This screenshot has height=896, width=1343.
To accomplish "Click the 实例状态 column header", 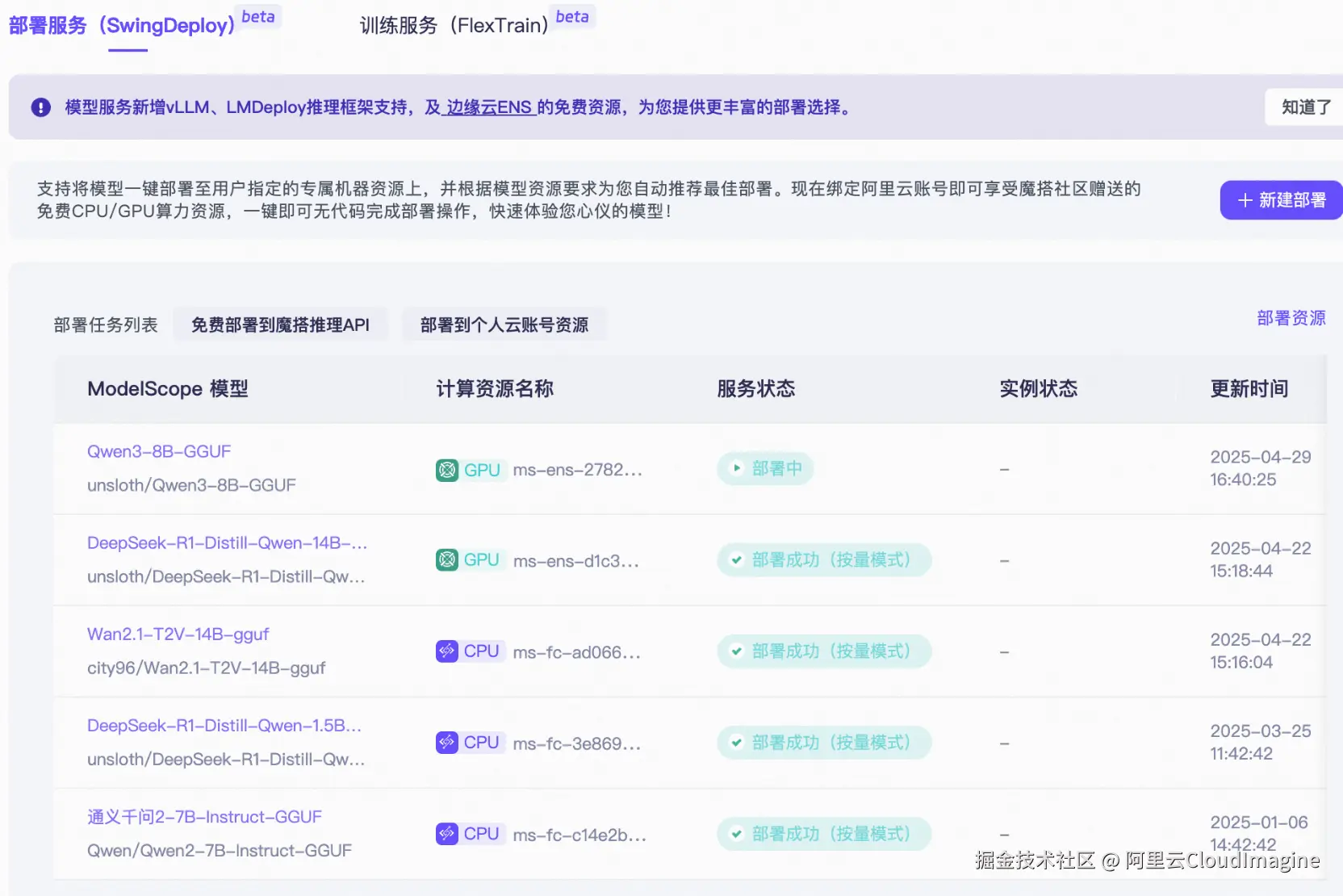I will [x=1039, y=388].
